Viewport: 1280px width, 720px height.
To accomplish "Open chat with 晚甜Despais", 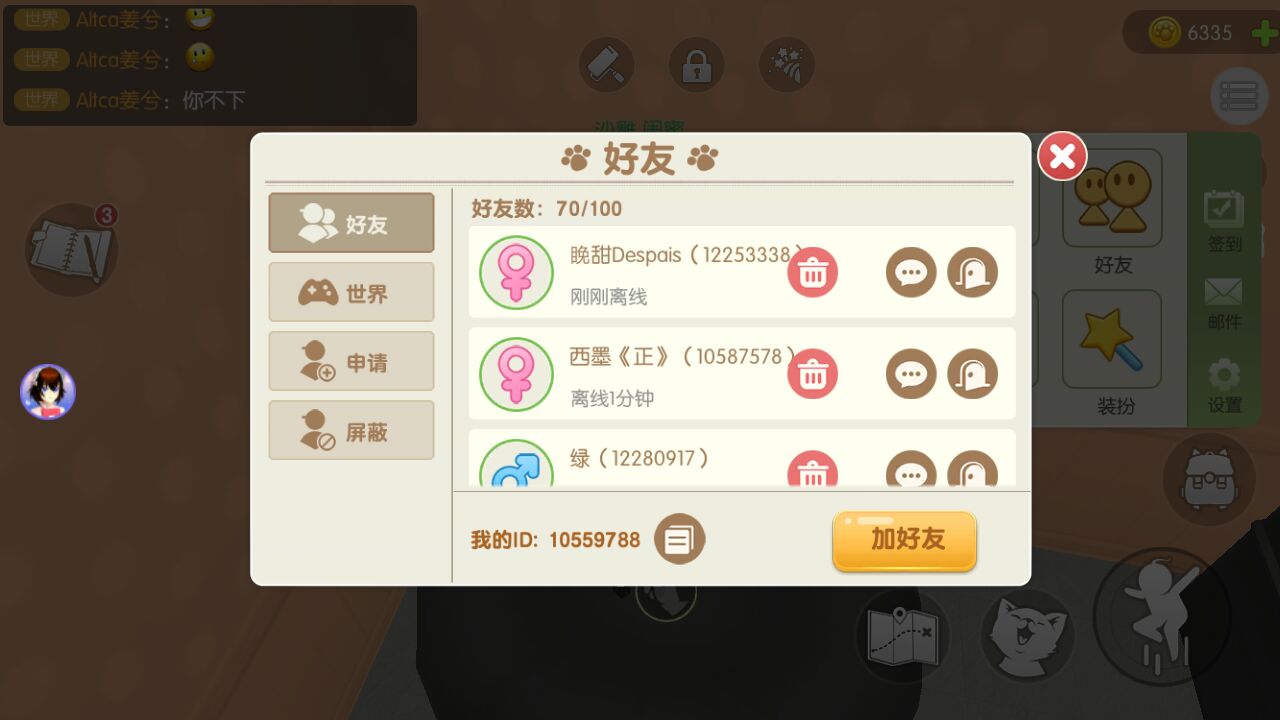I will 911,272.
